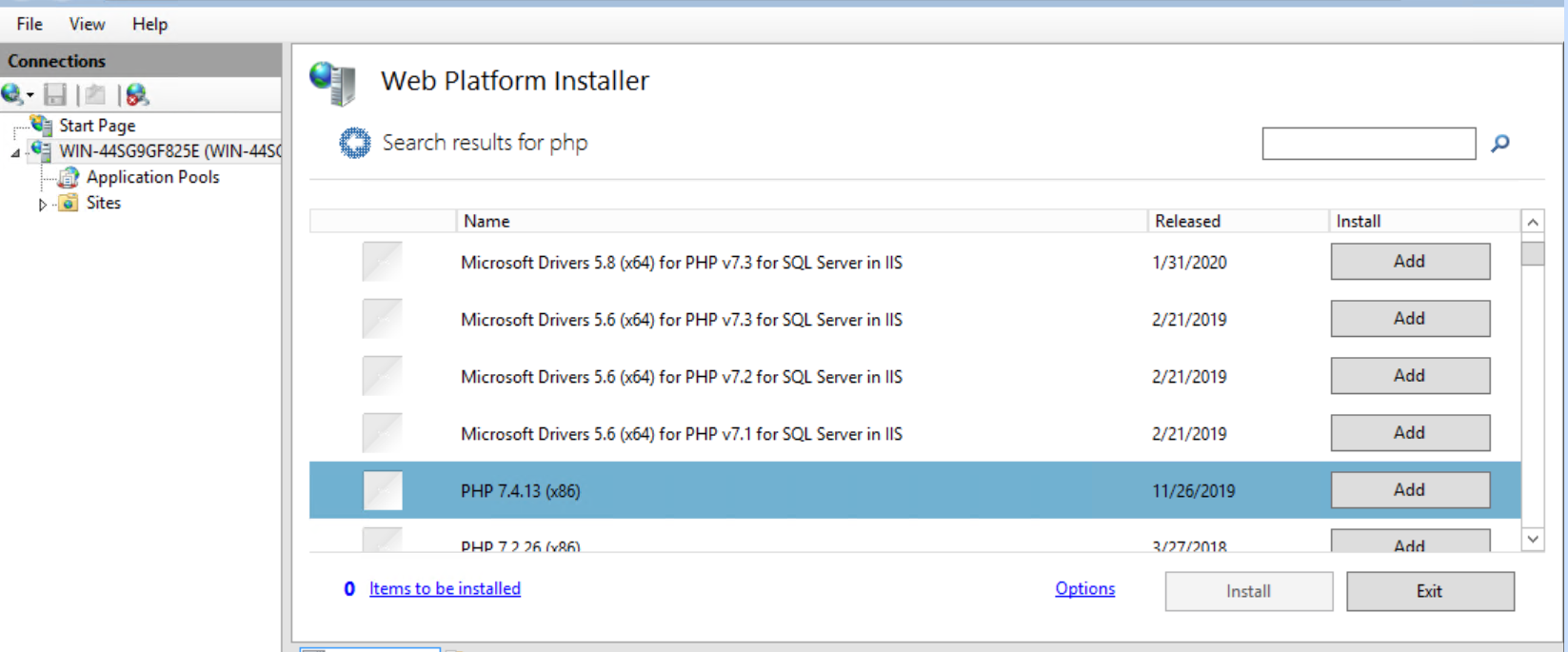The width and height of the screenshot is (1568, 652).
Task: Sort by the Name column header
Action: click(802, 221)
